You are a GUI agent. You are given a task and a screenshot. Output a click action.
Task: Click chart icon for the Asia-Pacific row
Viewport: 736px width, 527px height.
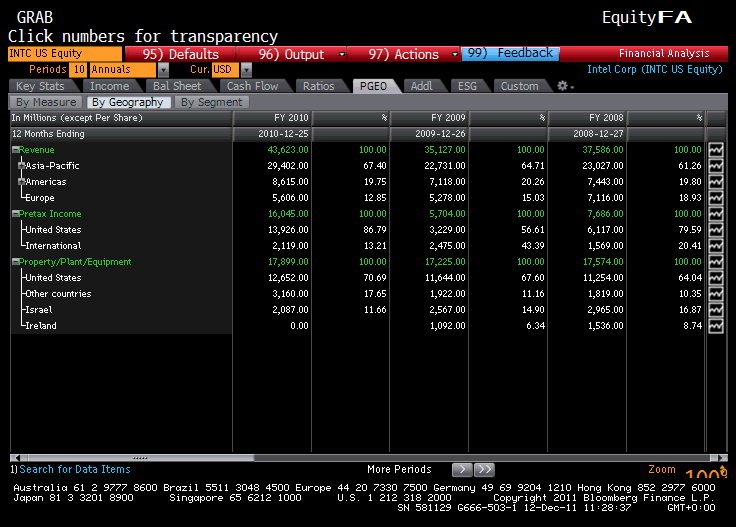click(715, 166)
